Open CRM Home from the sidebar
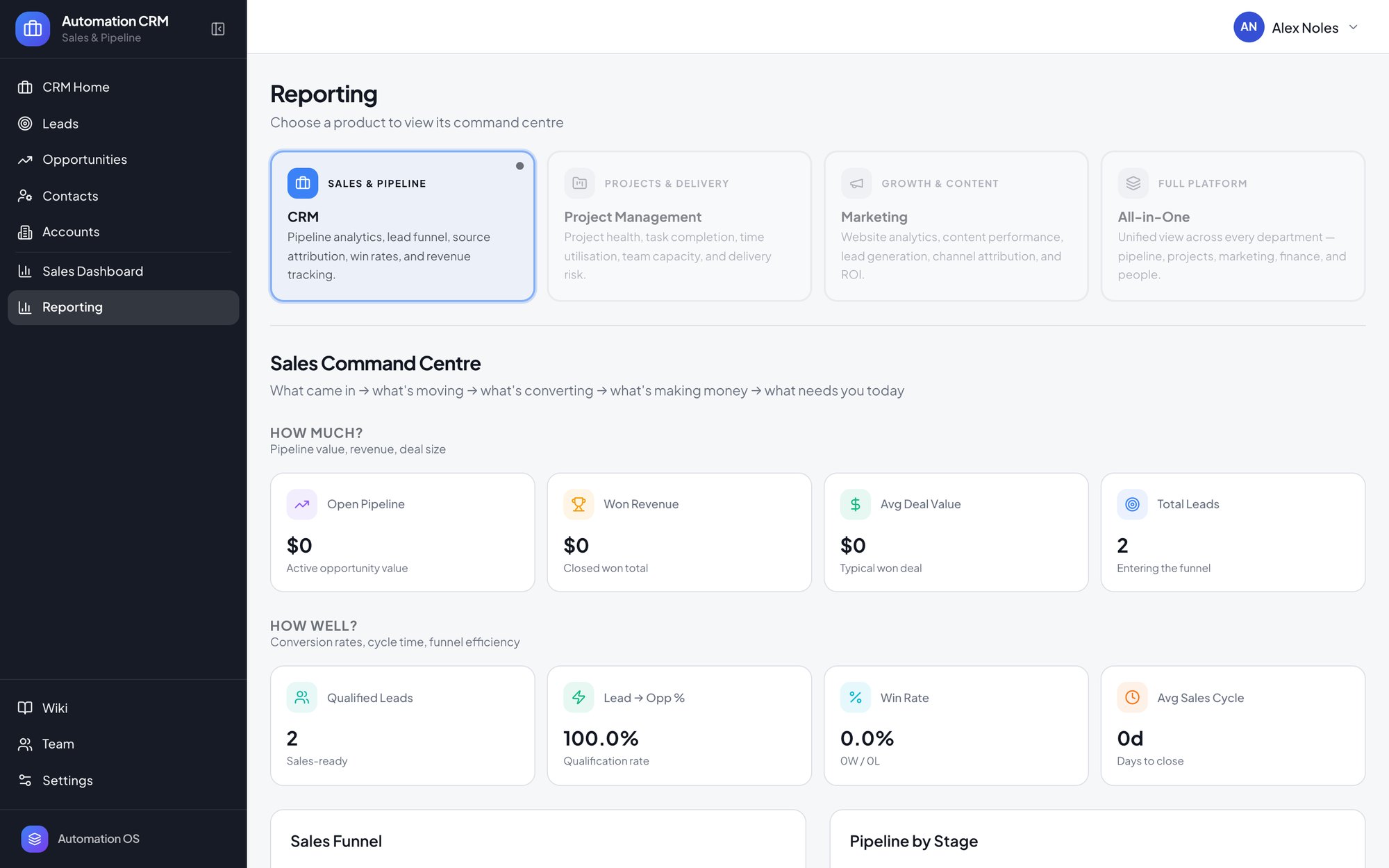This screenshot has width=1389, height=868. (123, 87)
